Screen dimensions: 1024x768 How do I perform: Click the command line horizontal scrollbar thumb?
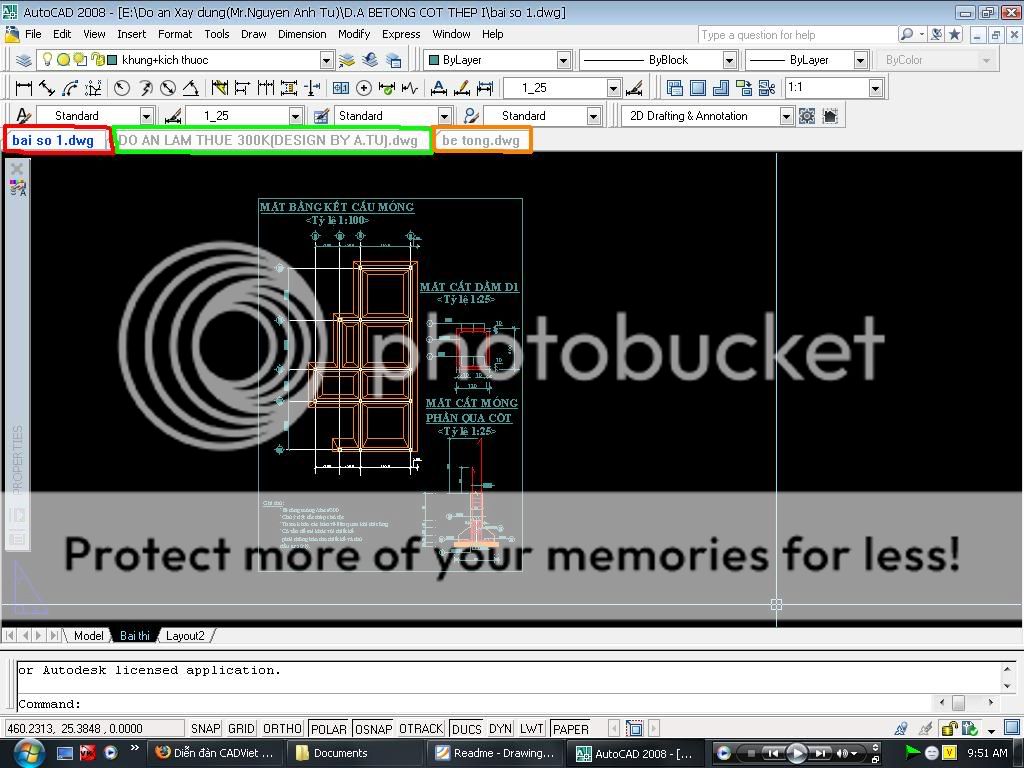[958, 703]
